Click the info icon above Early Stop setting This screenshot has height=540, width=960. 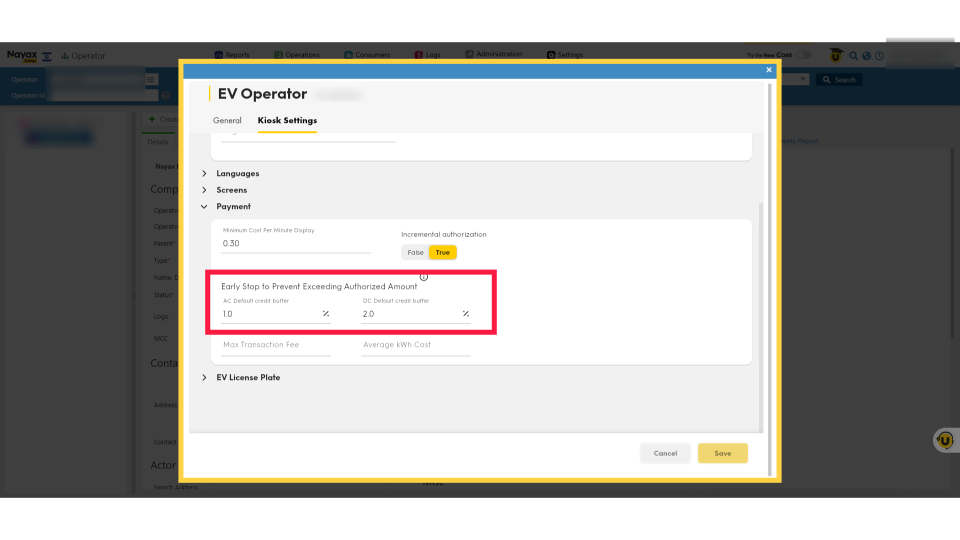pos(424,277)
